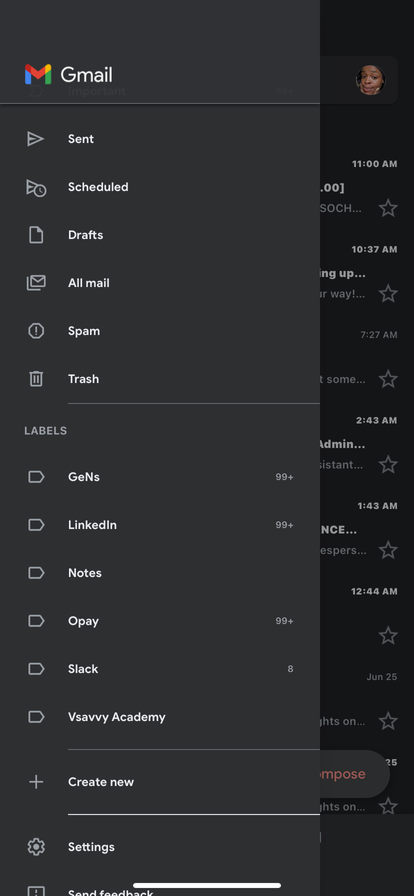Open the GeNs label

(x=160, y=477)
